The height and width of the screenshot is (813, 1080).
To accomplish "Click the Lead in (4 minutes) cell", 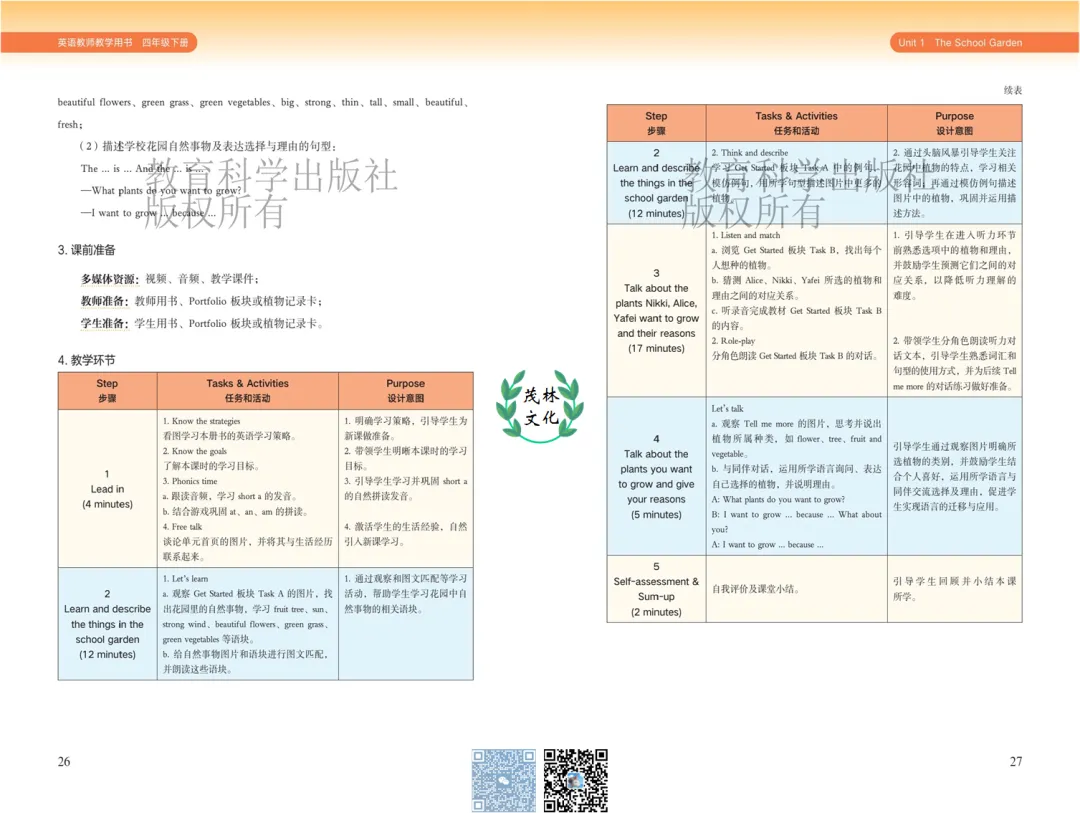I will pos(107,488).
